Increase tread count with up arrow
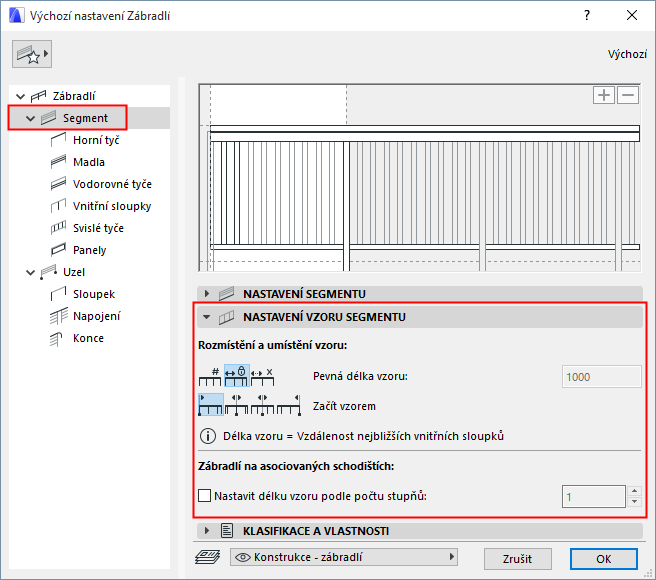 point(634,491)
